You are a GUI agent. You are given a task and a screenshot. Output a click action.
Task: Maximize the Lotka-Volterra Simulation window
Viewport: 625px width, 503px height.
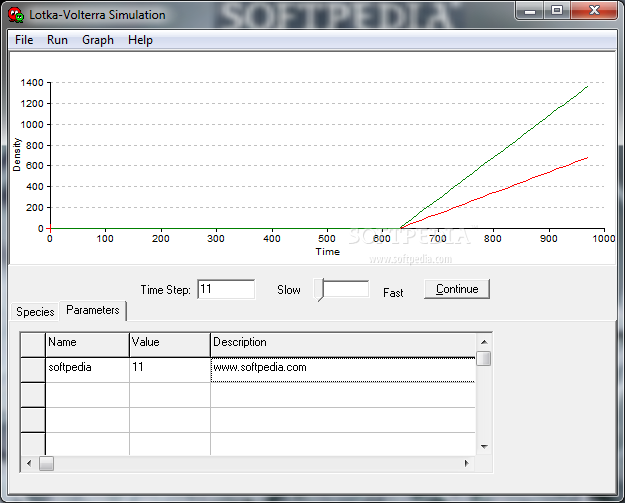click(x=557, y=10)
